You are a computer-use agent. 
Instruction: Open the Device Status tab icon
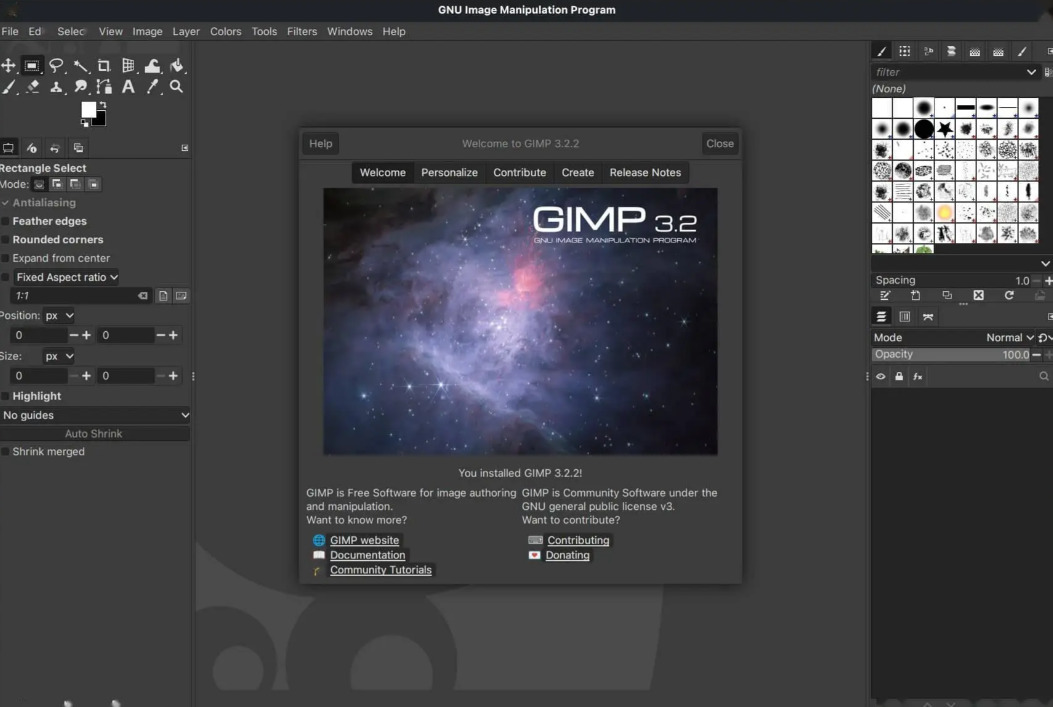point(32,148)
